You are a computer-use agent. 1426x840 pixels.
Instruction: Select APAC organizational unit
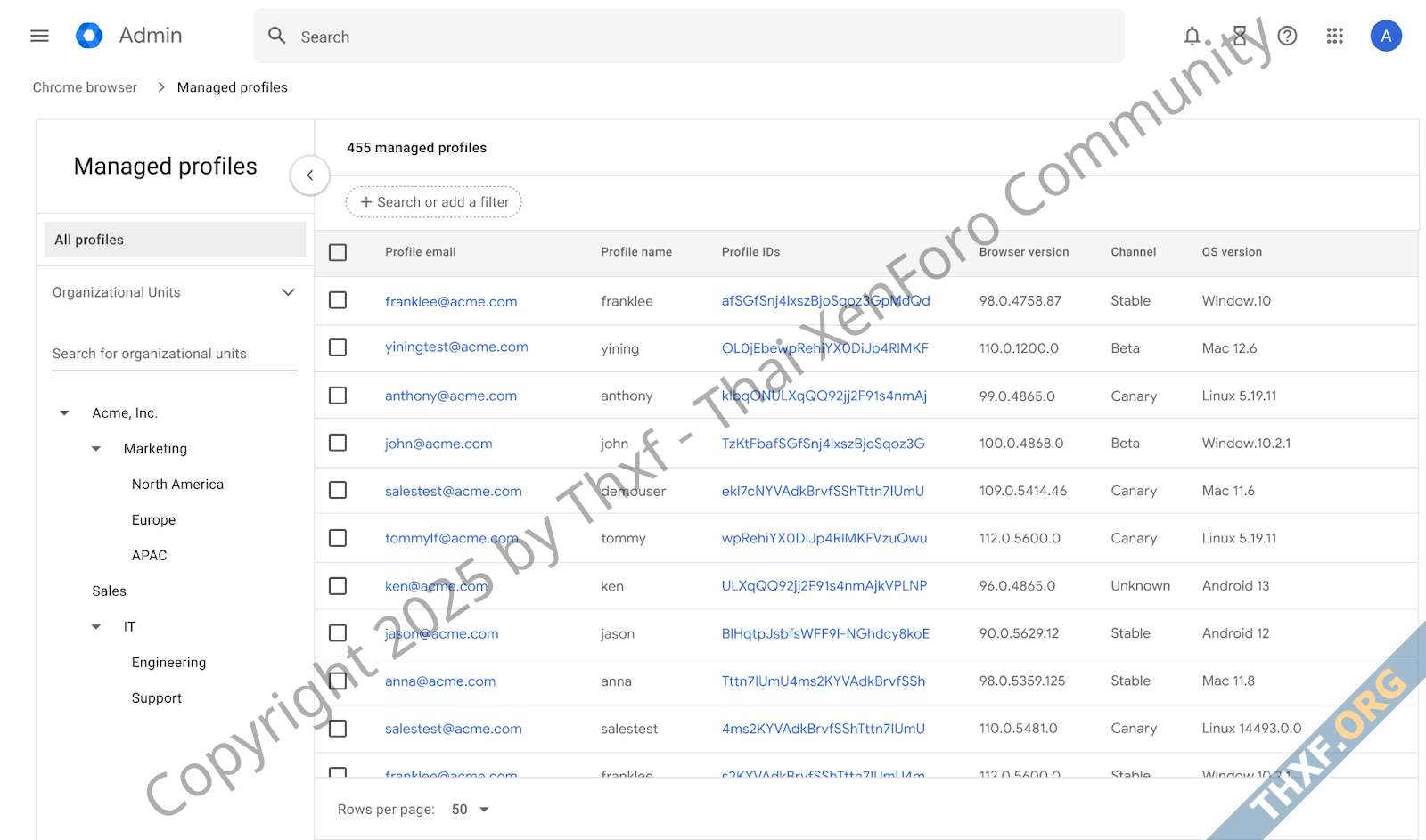149,556
